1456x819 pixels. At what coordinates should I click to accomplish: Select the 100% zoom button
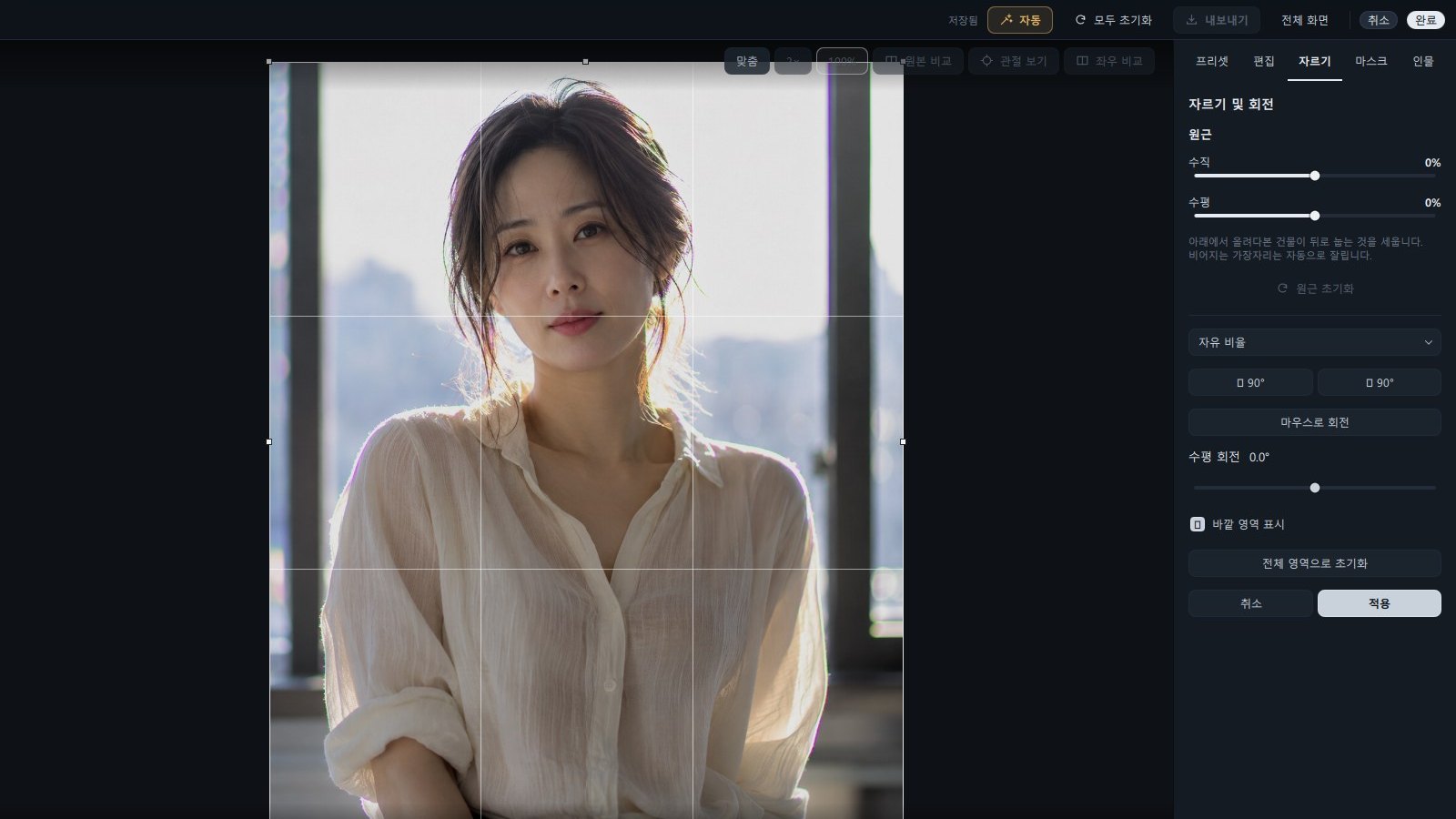[x=842, y=61]
